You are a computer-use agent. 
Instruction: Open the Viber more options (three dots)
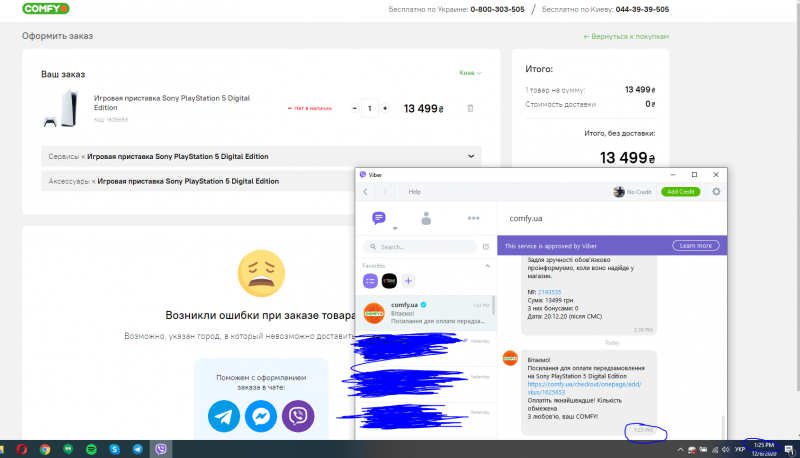tap(474, 218)
